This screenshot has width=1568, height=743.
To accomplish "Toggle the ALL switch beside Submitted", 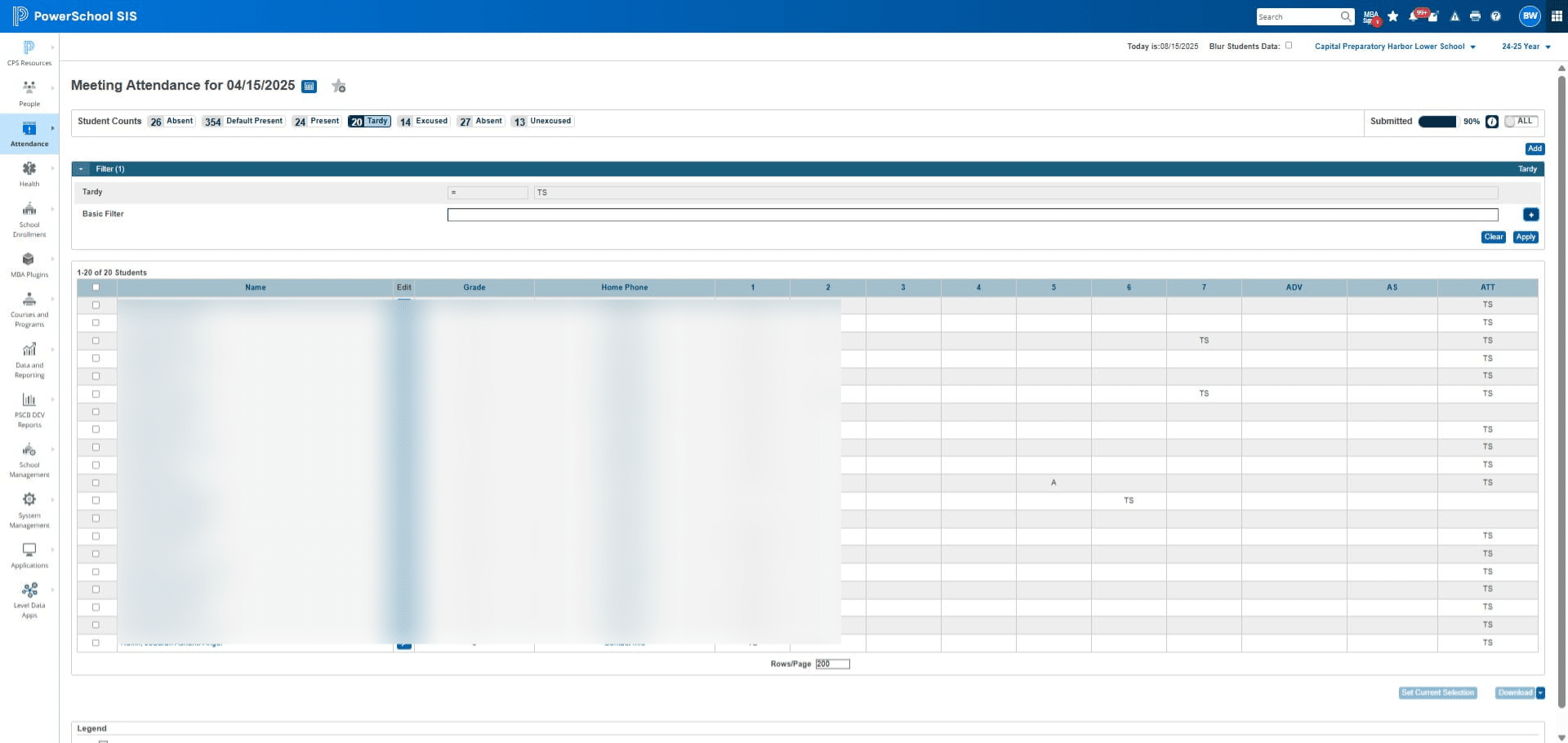I will pos(1521,122).
